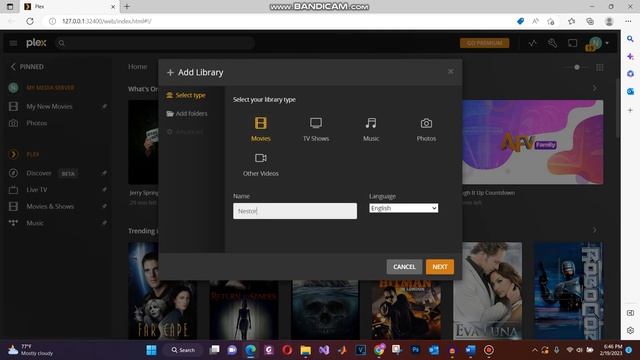Click the Plex logo

click(x=36, y=42)
